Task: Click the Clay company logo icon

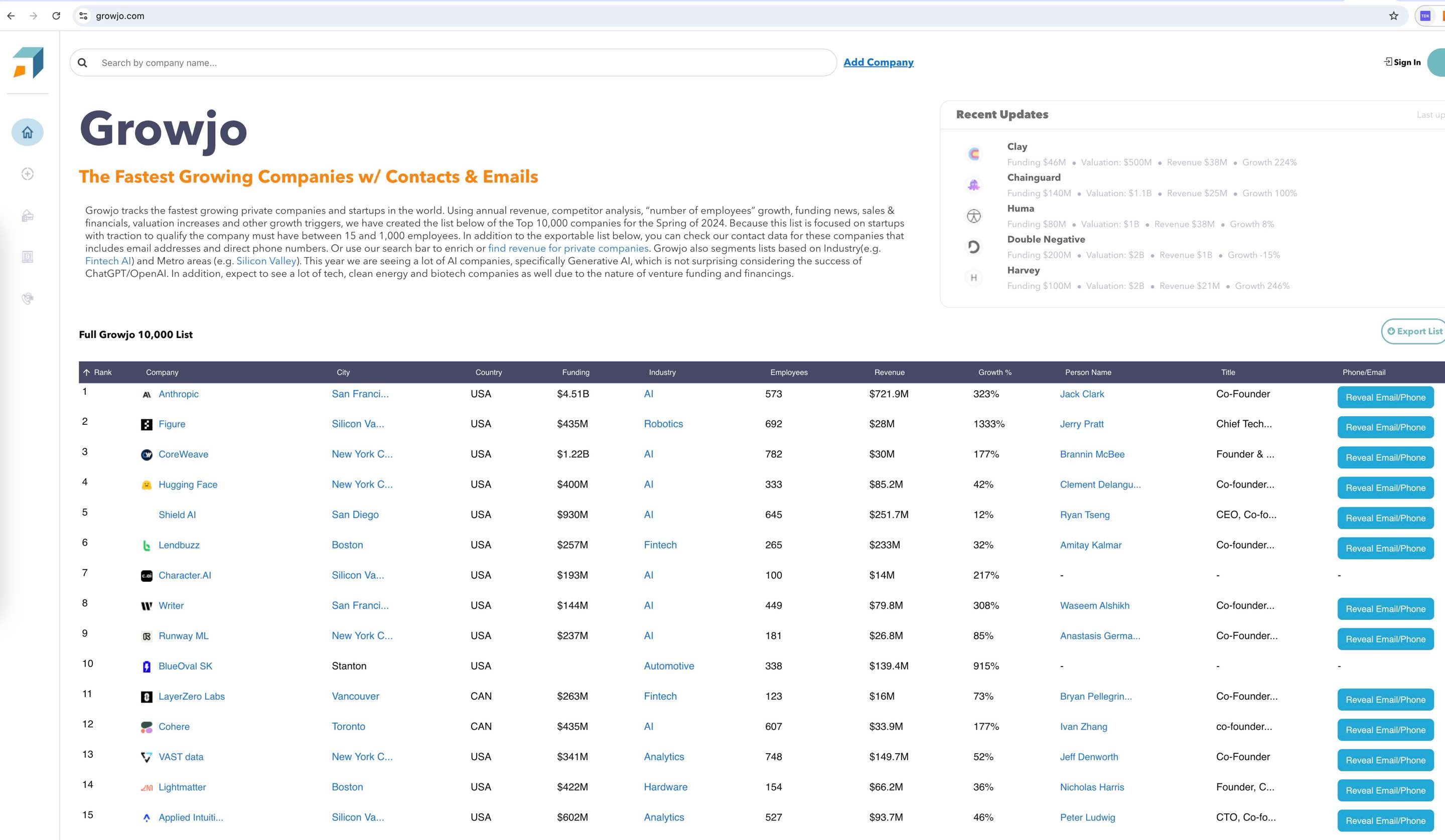Action: pyautogui.click(x=974, y=154)
